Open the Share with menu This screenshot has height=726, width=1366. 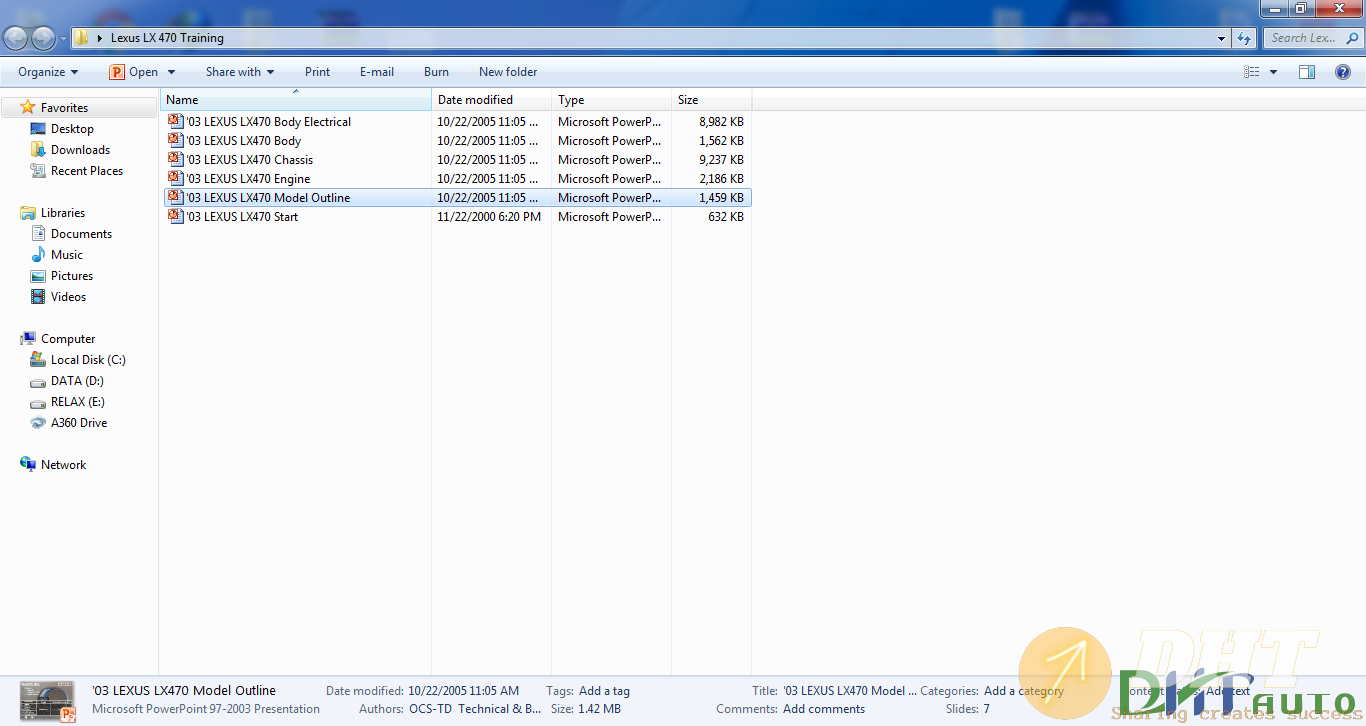tap(240, 72)
